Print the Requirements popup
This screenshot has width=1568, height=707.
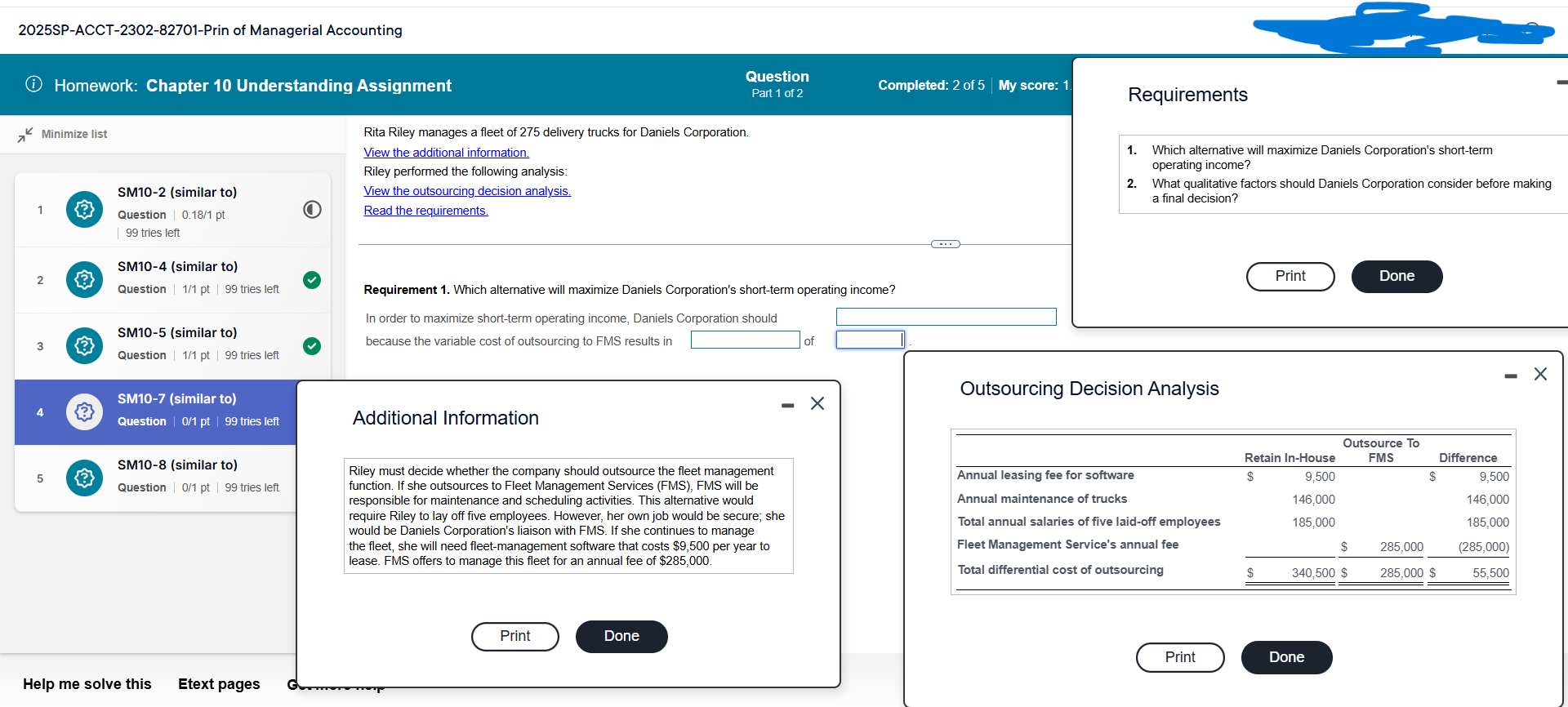1290,277
